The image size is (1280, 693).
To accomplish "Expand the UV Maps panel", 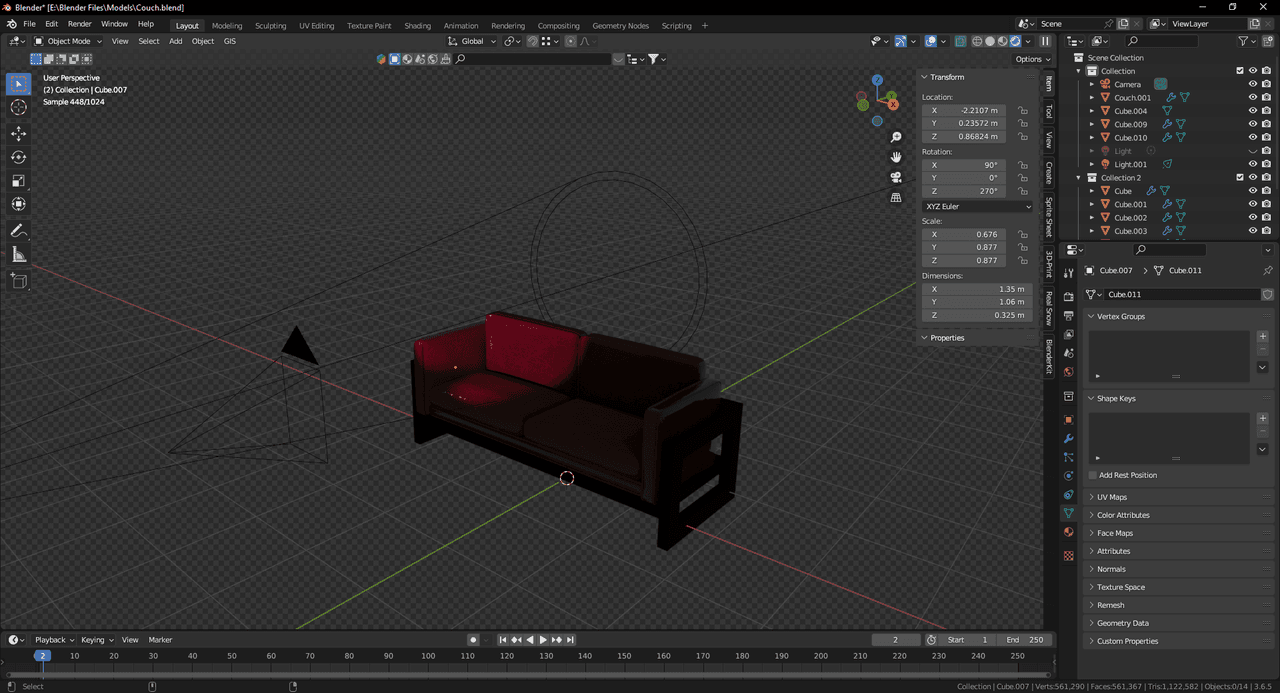I will [x=1112, y=497].
